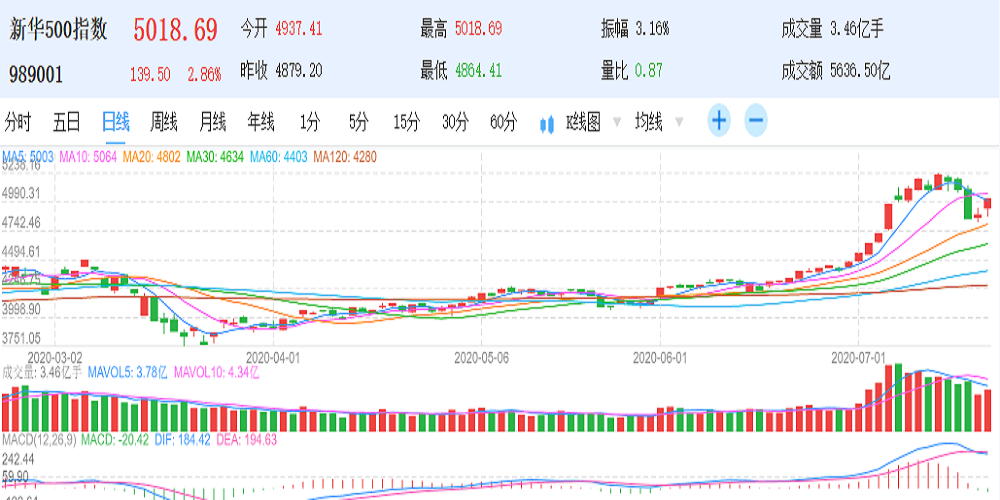Select the 五日 chart tab
The width and height of the screenshot is (1000, 500).
coord(67,123)
